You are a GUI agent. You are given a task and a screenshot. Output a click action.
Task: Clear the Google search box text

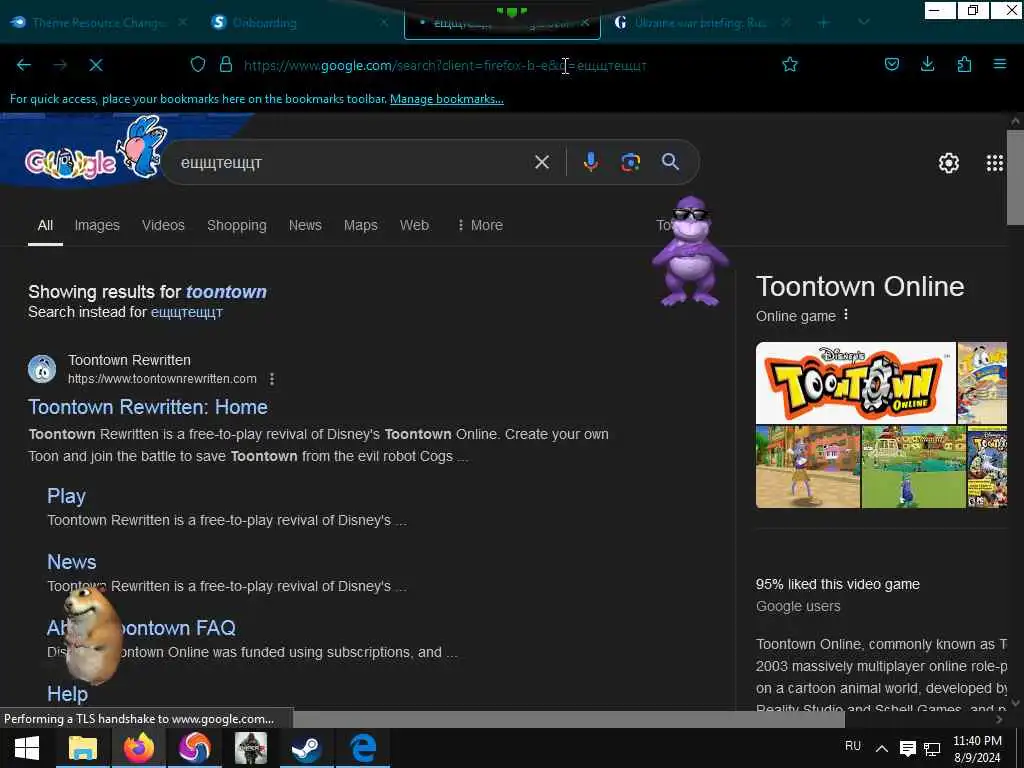point(541,162)
